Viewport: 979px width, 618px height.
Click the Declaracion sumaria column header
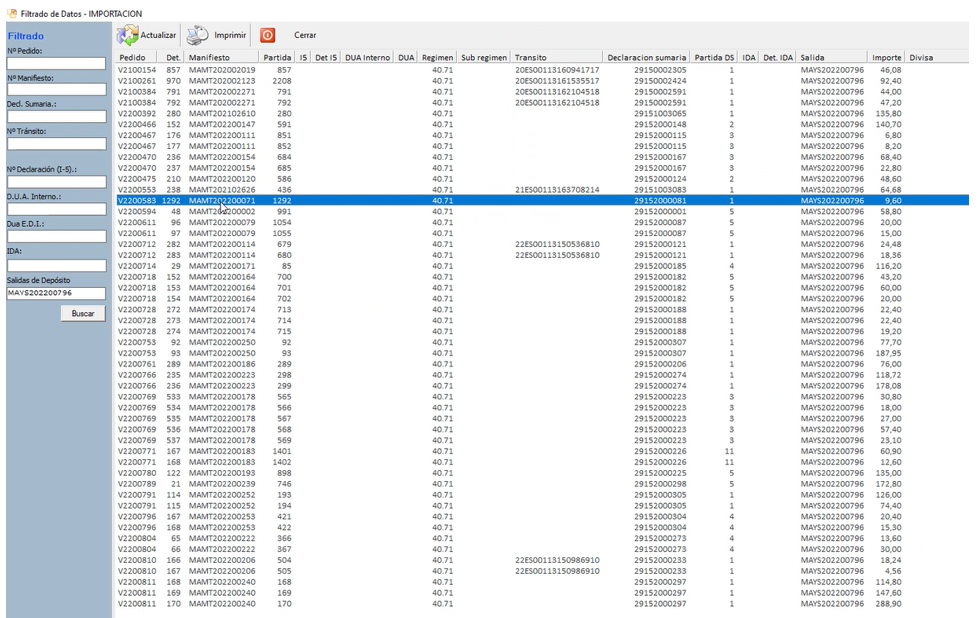pyautogui.click(x=646, y=58)
